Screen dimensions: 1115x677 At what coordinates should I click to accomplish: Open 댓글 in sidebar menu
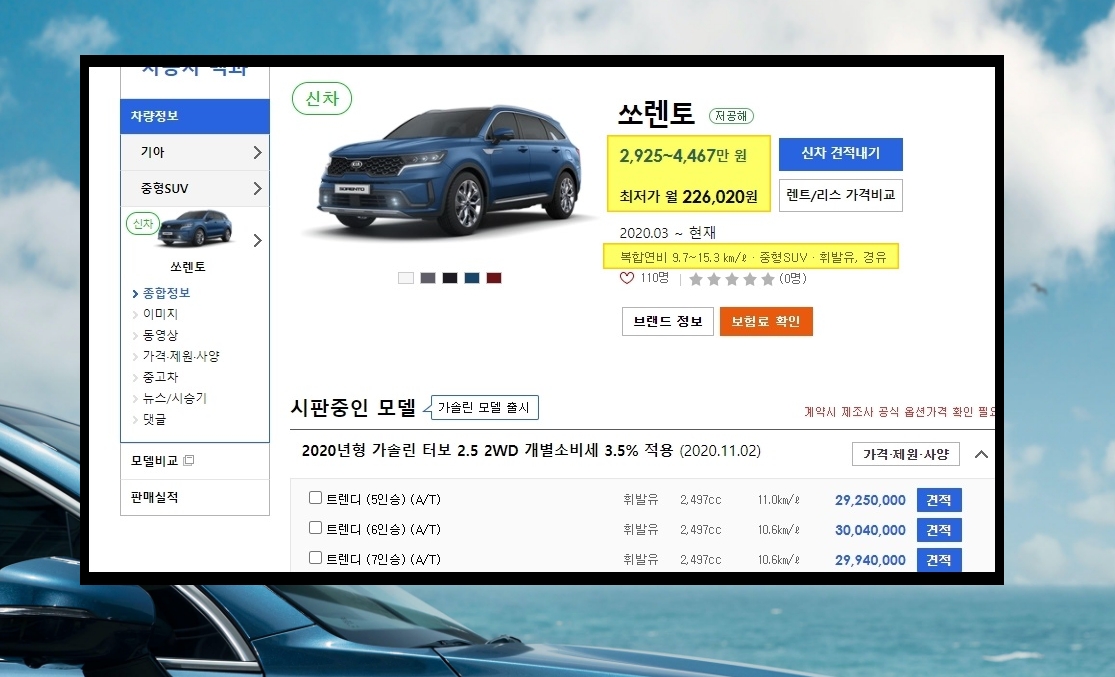154,420
